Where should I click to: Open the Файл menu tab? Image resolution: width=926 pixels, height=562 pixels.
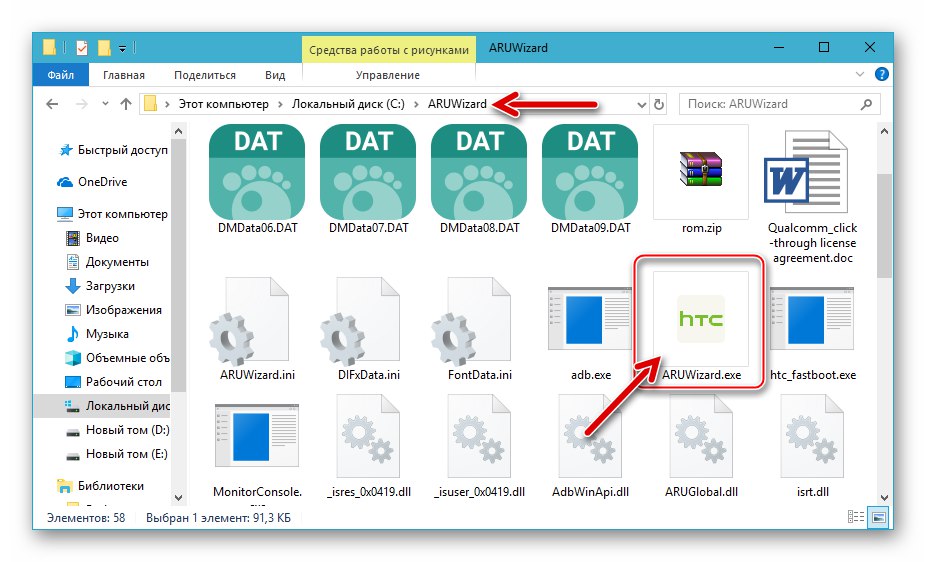tap(61, 75)
